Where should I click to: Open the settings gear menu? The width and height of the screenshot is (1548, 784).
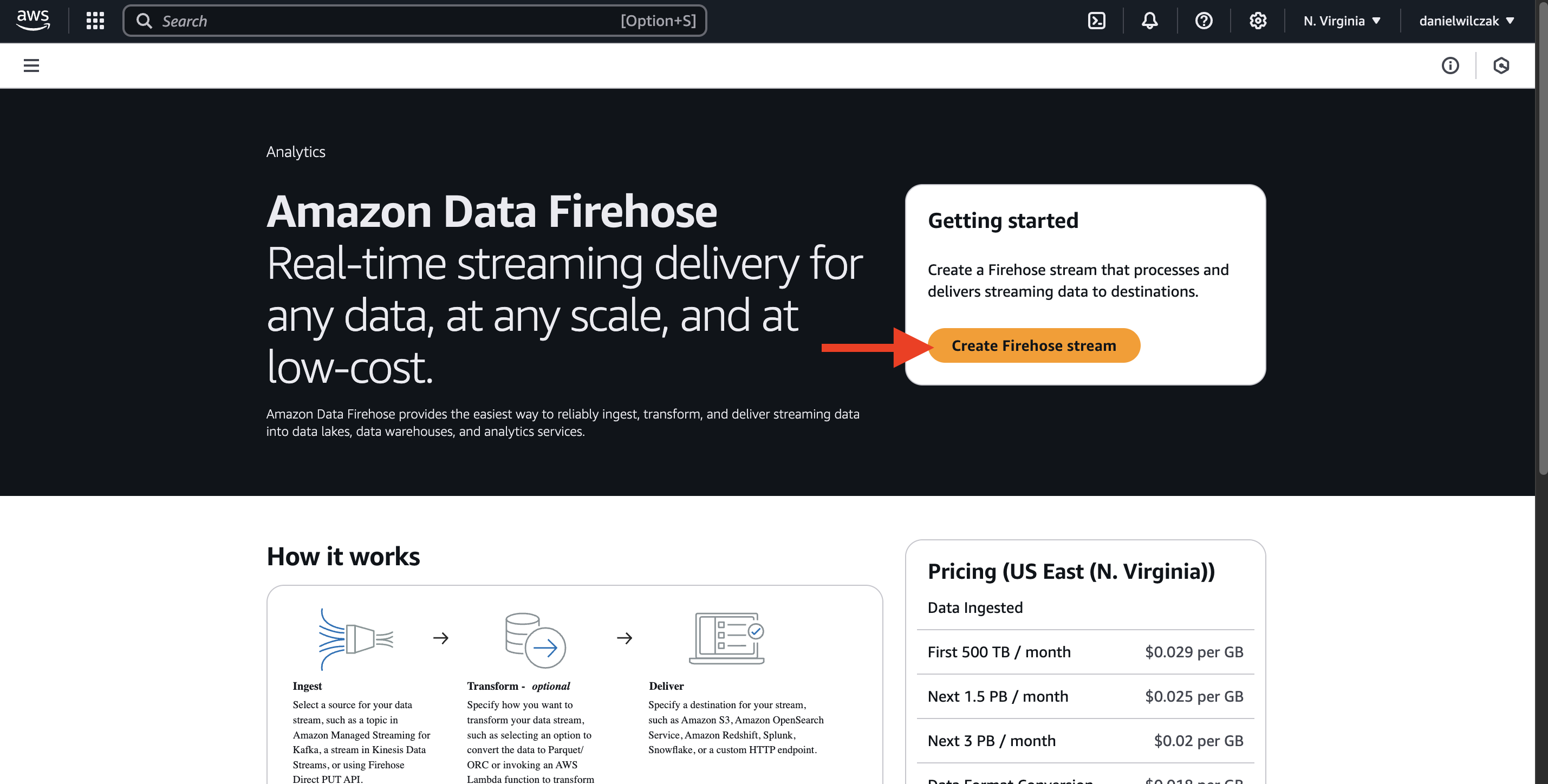(1258, 21)
